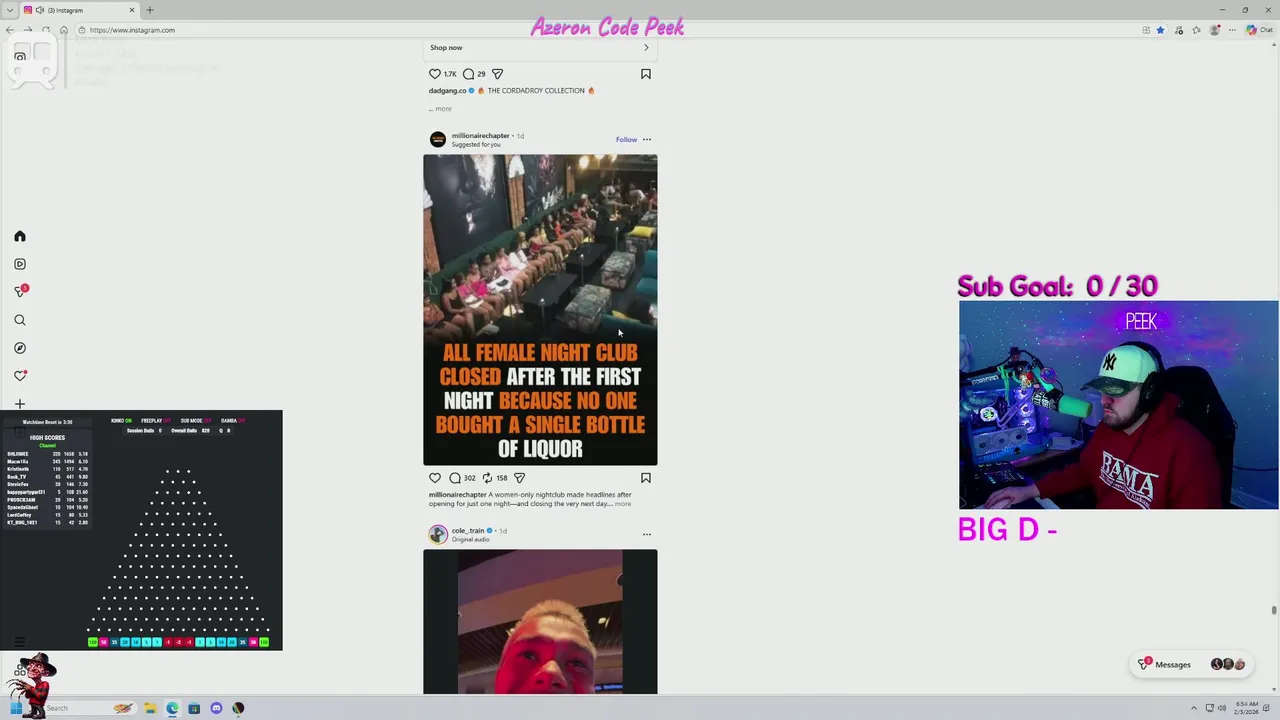The image size is (1280, 720).
Task: Open more options for the cole_train post
Action: coord(647,534)
